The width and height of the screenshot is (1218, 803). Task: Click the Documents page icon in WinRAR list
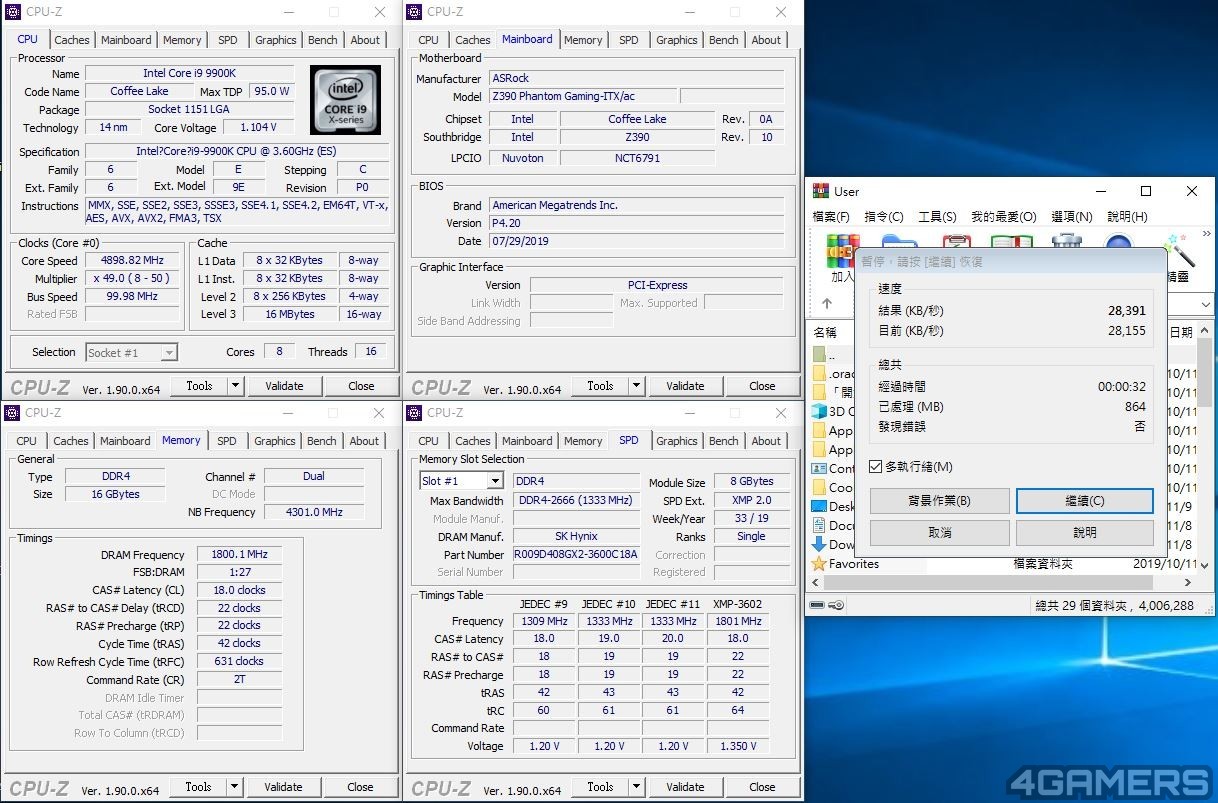tap(819, 525)
